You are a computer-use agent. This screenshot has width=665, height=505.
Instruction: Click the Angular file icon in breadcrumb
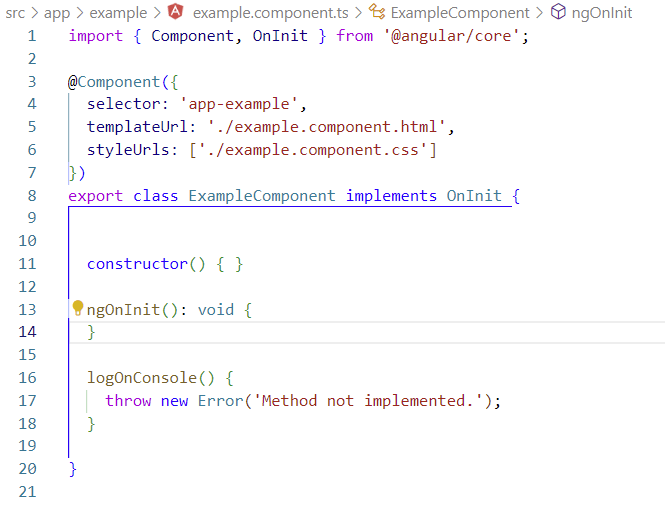tap(176, 12)
